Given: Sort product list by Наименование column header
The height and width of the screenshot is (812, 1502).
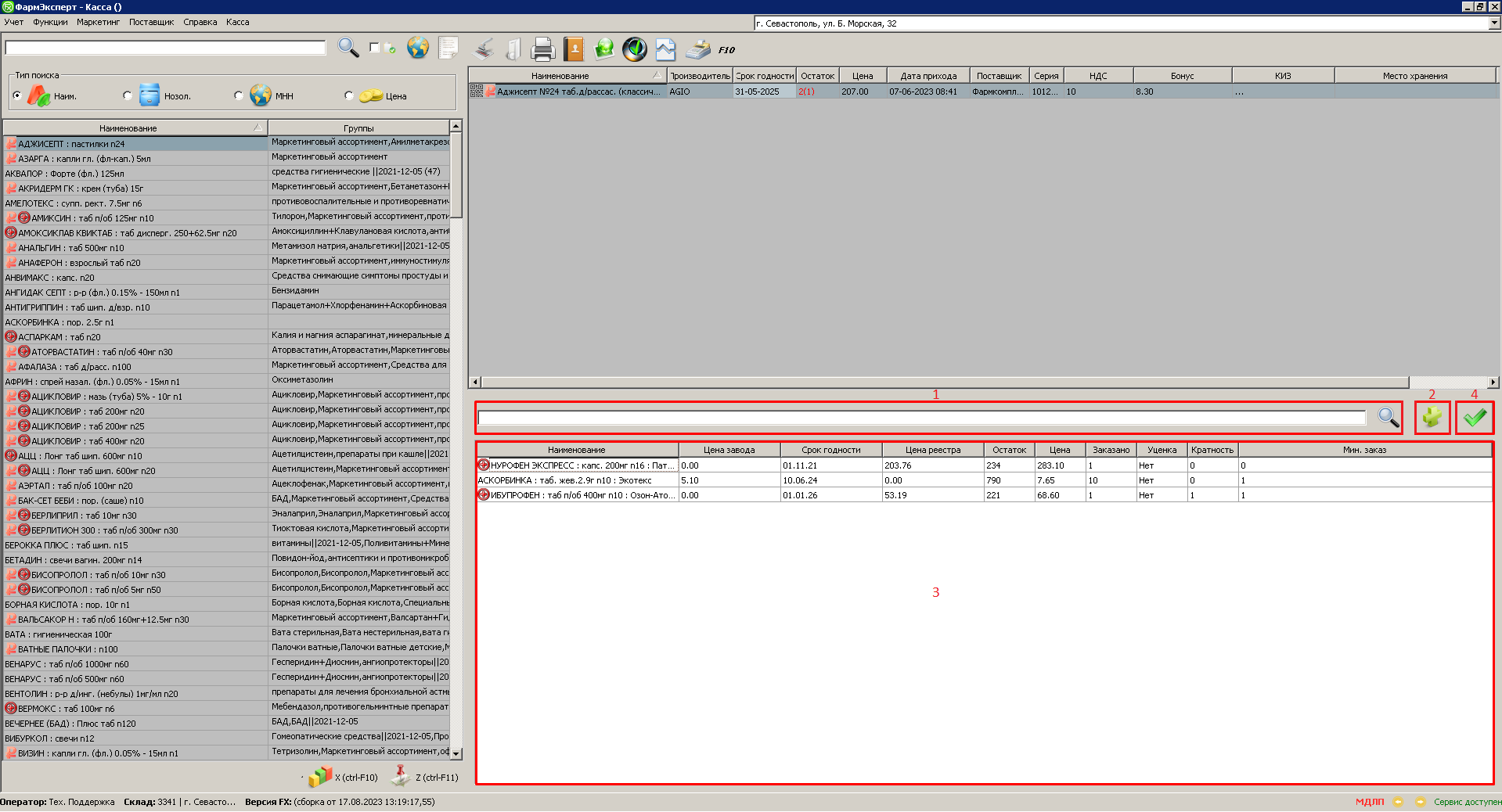Looking at the screenshot, I should tap(128, 128).
